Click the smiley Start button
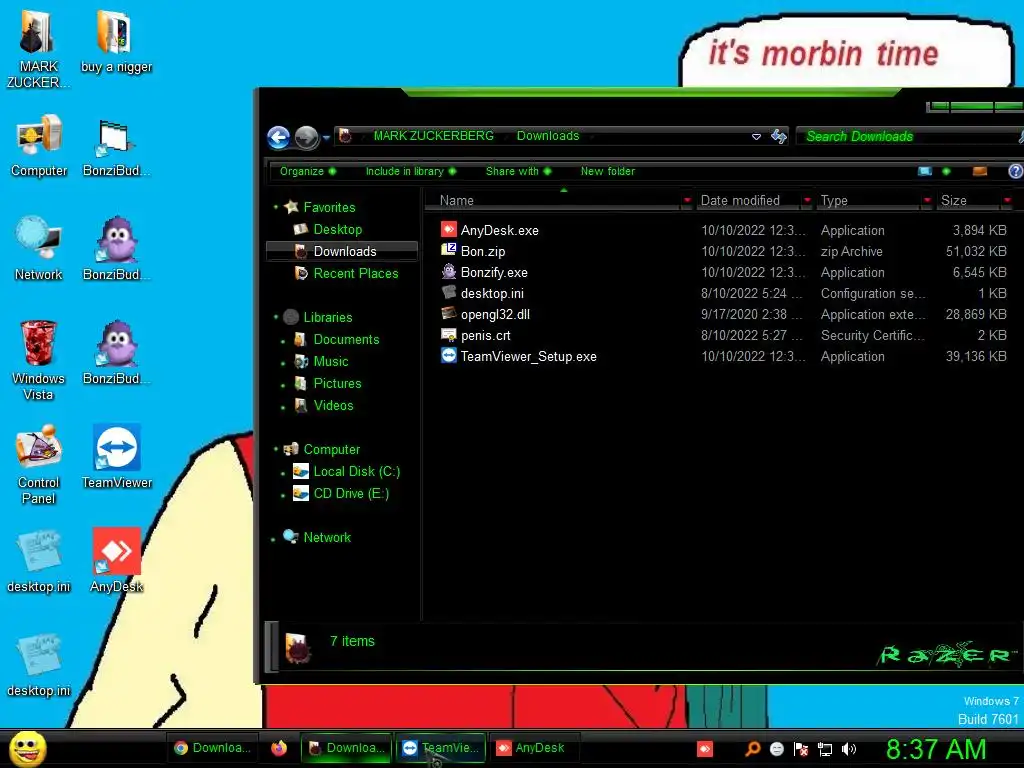Screen dimensions: 1024x768 (27, 748)
